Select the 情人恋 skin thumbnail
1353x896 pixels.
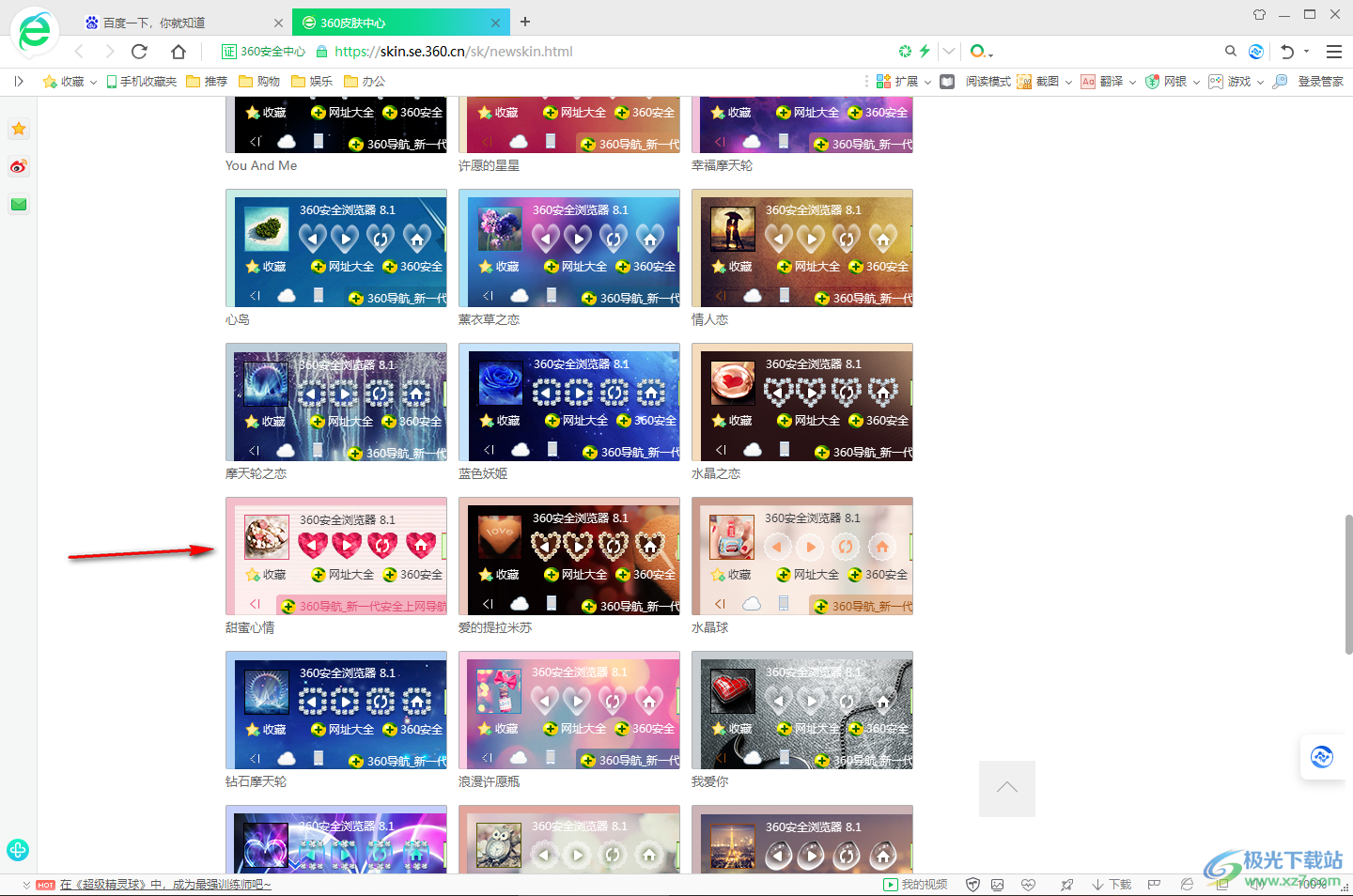coord(802,248)
